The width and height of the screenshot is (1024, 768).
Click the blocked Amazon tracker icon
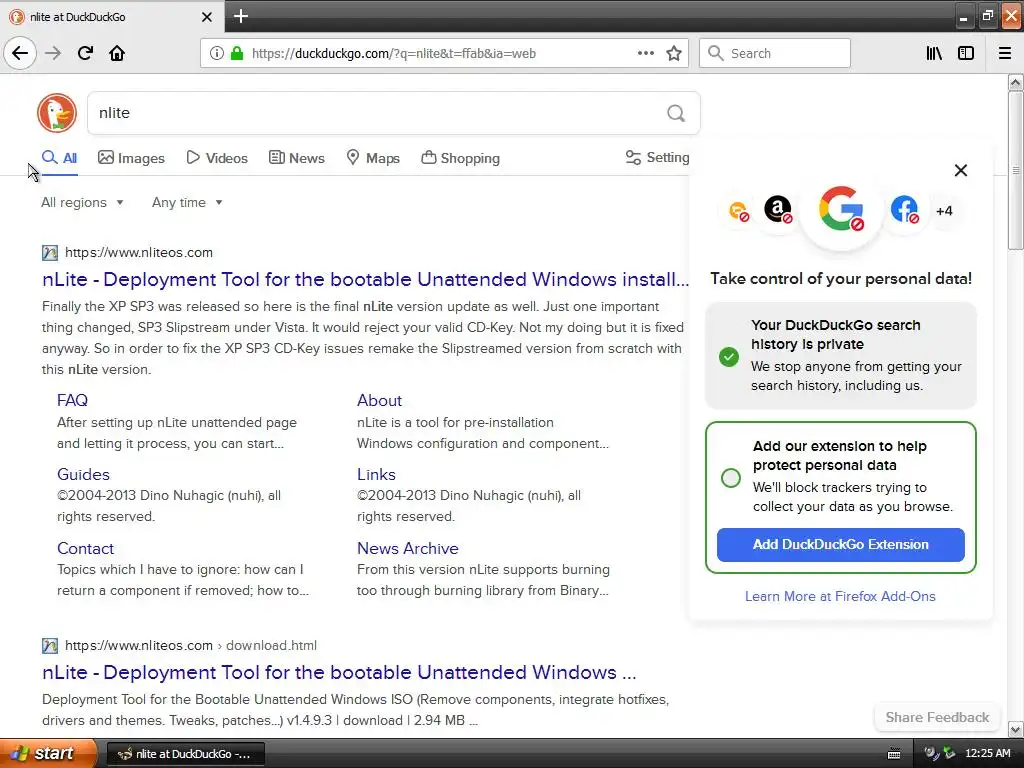778,210
